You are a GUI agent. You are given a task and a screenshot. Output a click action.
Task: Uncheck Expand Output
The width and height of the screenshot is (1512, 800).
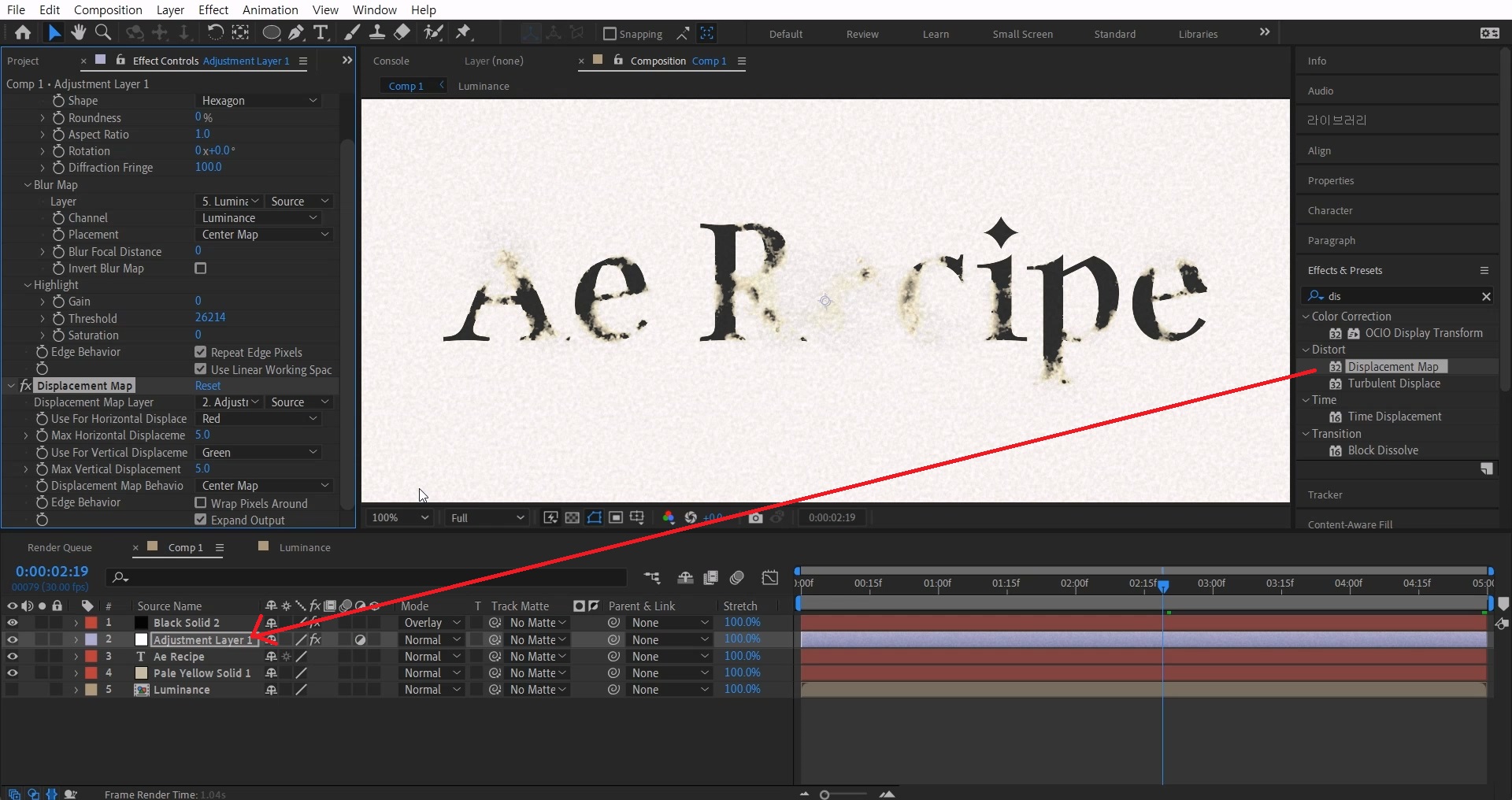201,520
